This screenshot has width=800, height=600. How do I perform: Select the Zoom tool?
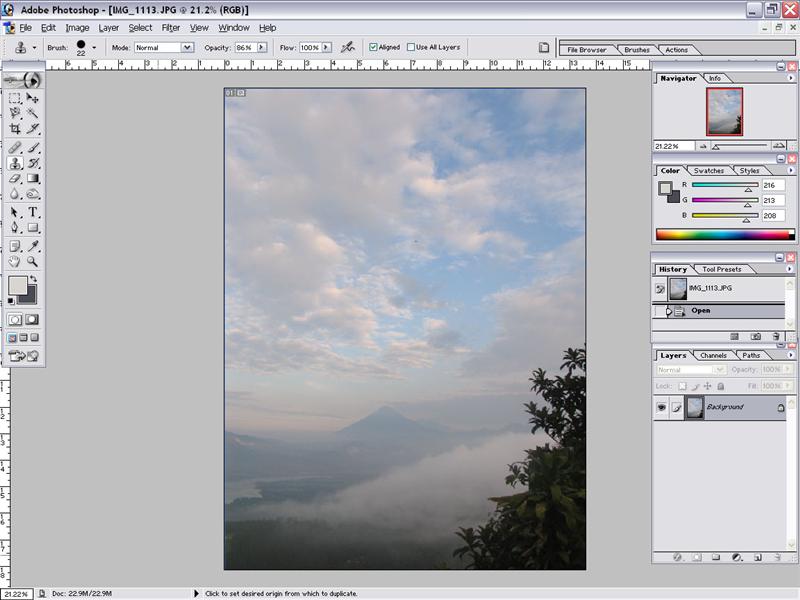(33, 262)
